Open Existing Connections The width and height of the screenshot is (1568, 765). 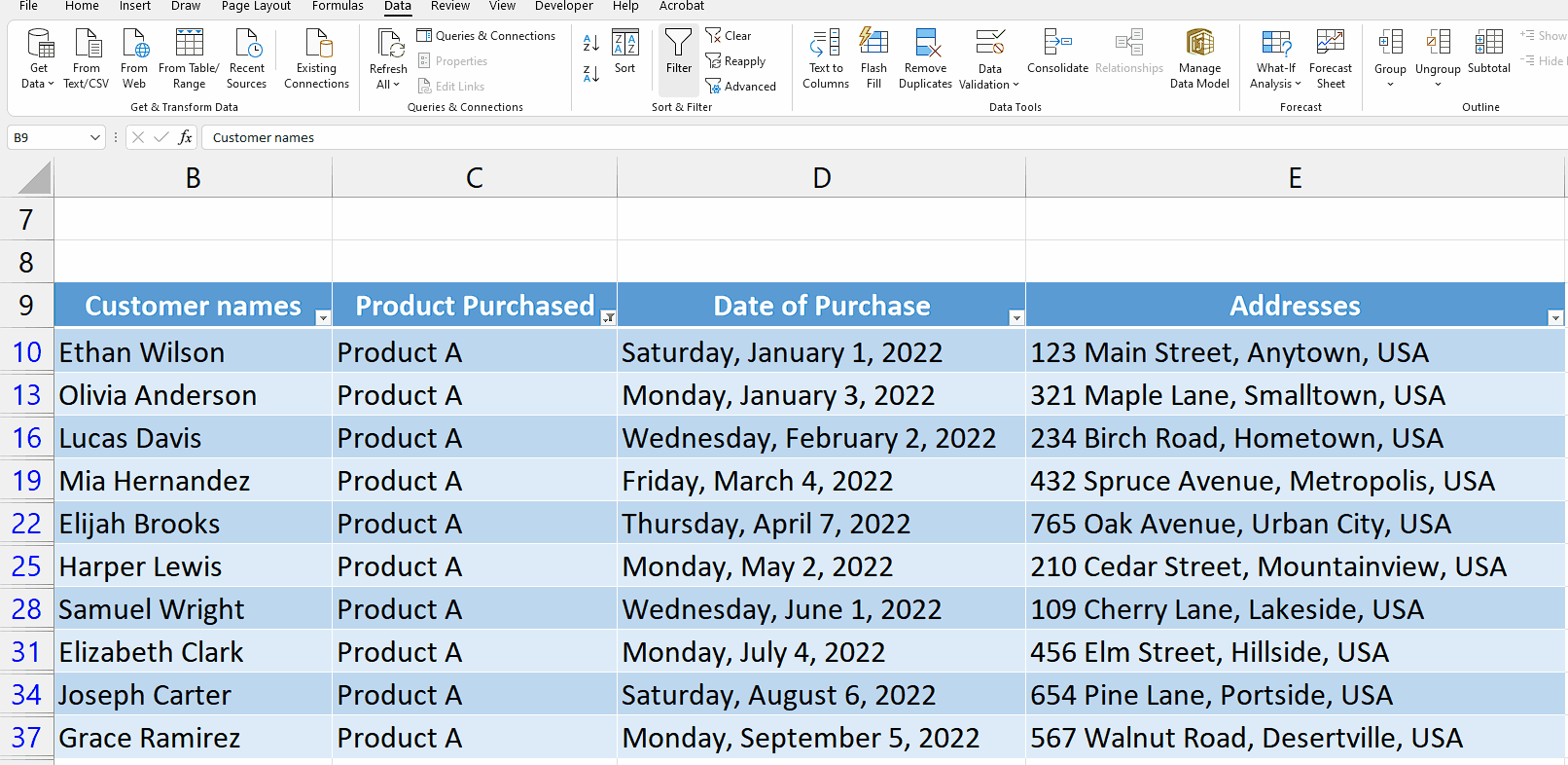click(x=316, y=58)
